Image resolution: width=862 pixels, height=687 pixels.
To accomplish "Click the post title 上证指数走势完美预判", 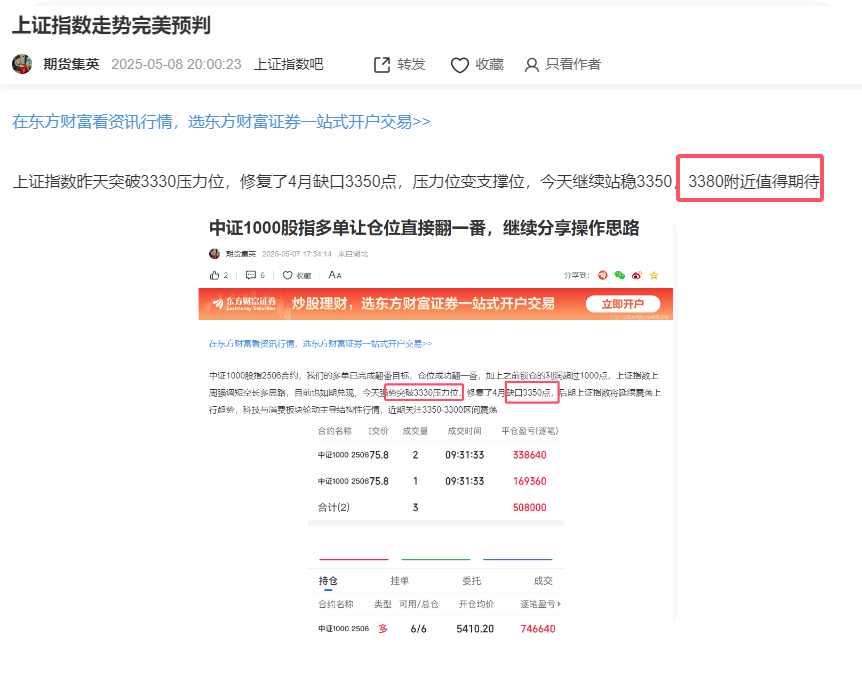I will (x=111, y=25).
